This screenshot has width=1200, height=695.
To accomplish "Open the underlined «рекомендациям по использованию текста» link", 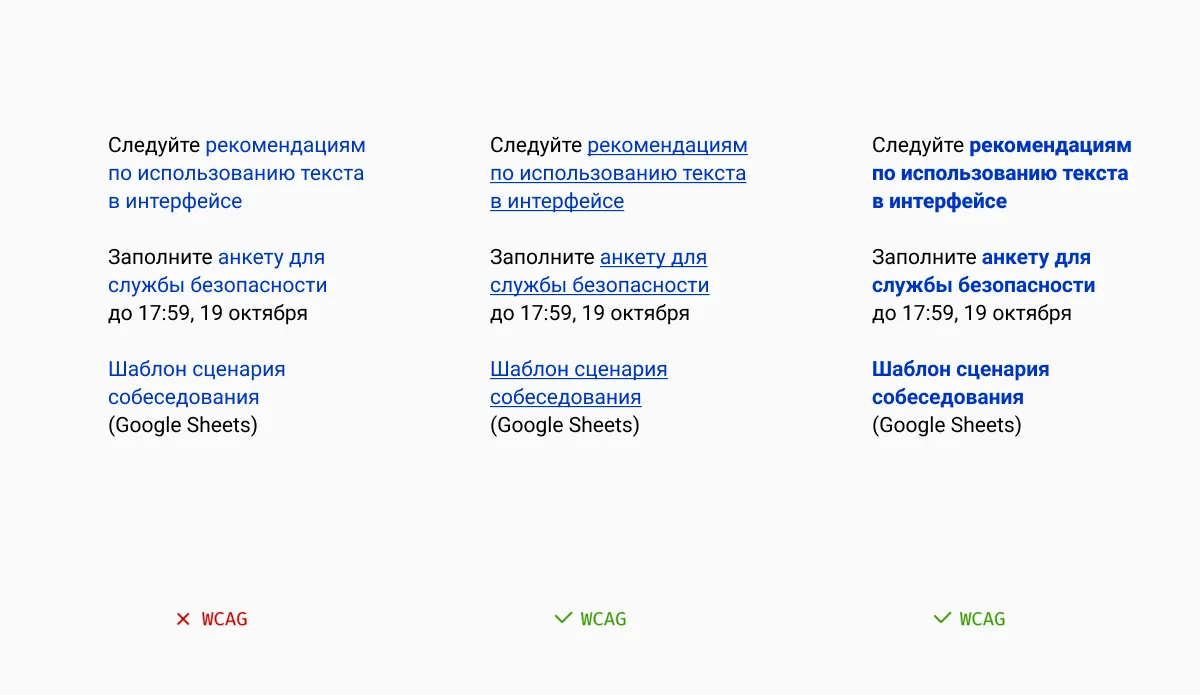I will (618, 173).
